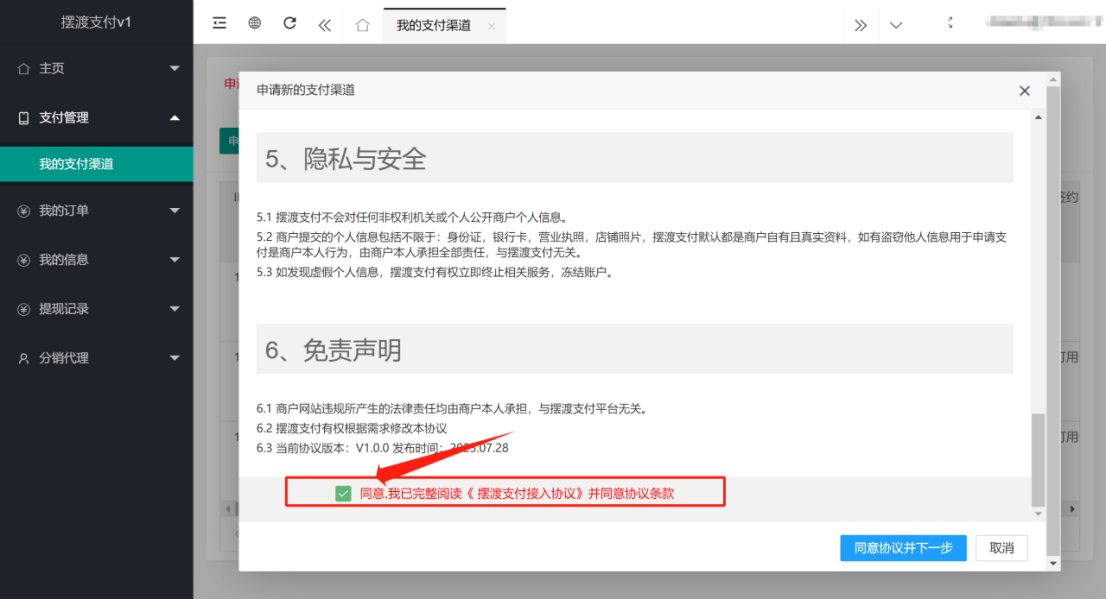Click the 我的订单 yen icon

click(x=23, y=211)
